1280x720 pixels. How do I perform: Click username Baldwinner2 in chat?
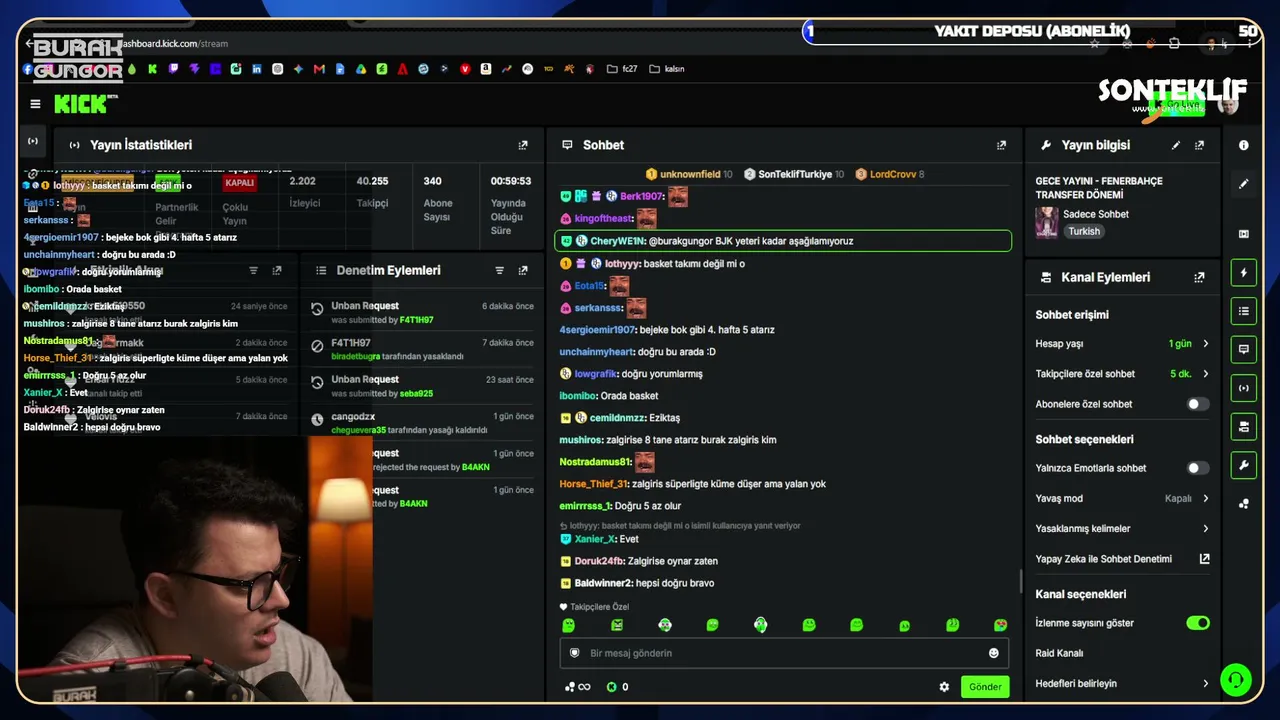pos(603,583)
